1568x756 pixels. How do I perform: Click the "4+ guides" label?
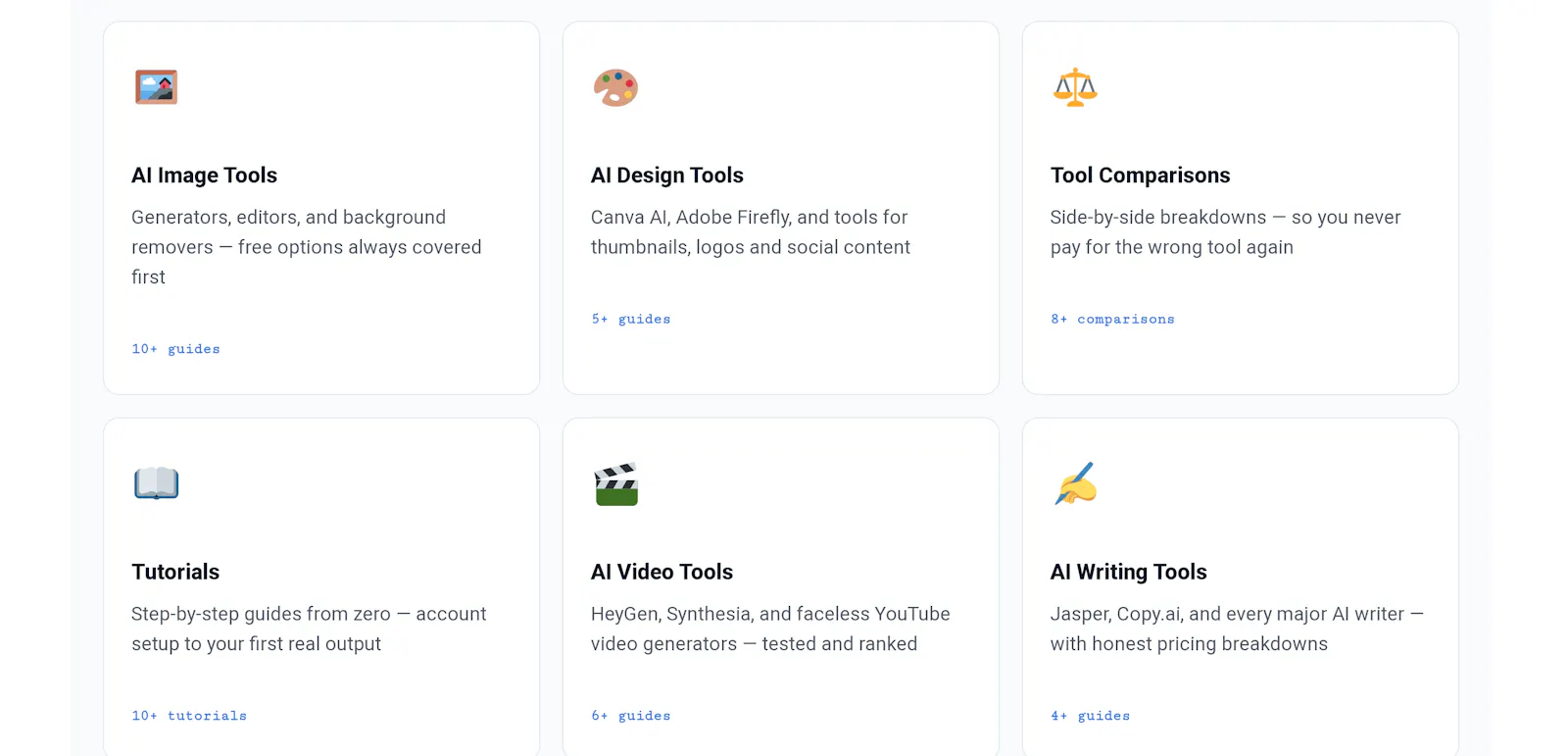click(x=1090, y=716)
